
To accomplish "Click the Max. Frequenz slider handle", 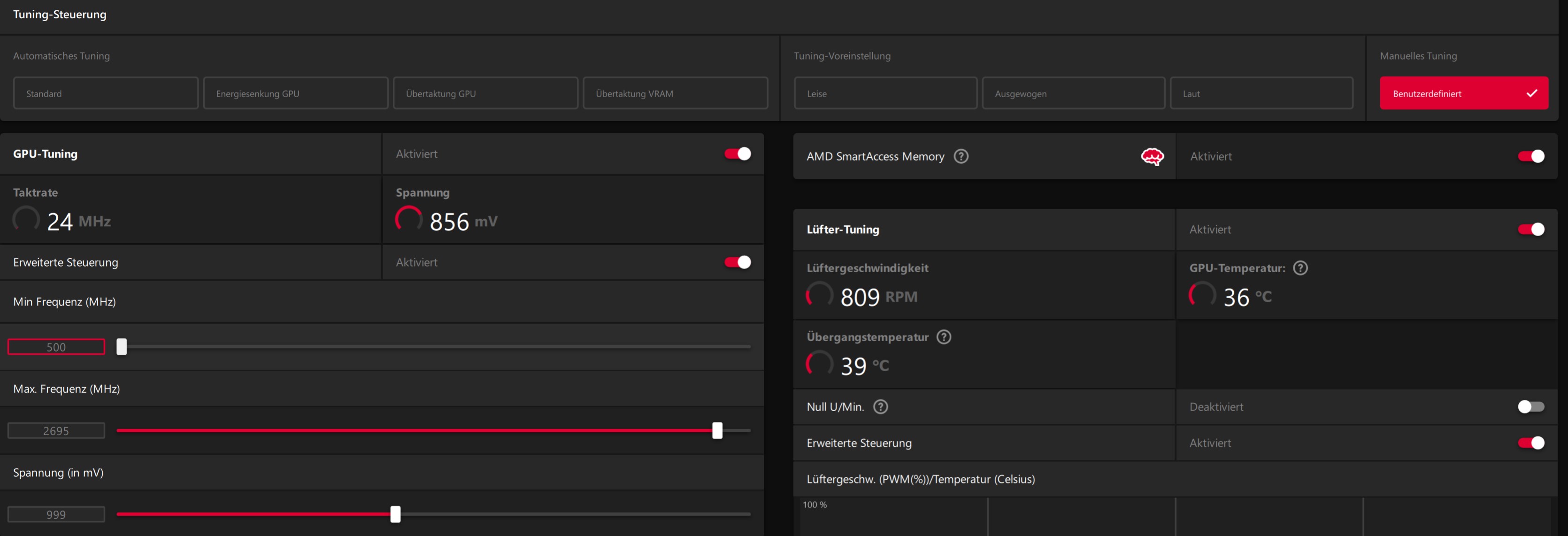I will pyautogui.click(x=717, y=431).
